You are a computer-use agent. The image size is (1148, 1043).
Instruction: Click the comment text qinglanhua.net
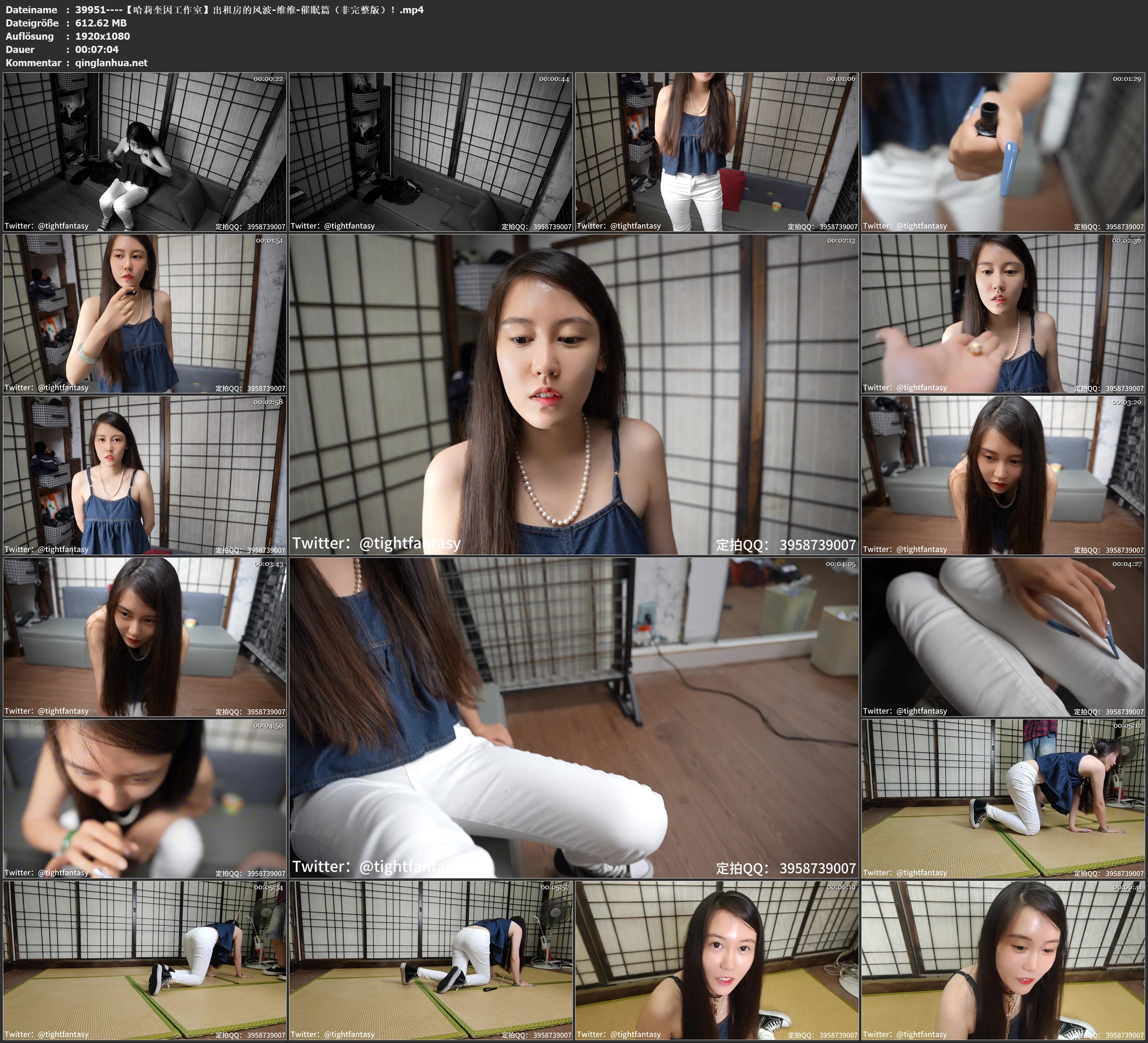[x=111, y=62]
